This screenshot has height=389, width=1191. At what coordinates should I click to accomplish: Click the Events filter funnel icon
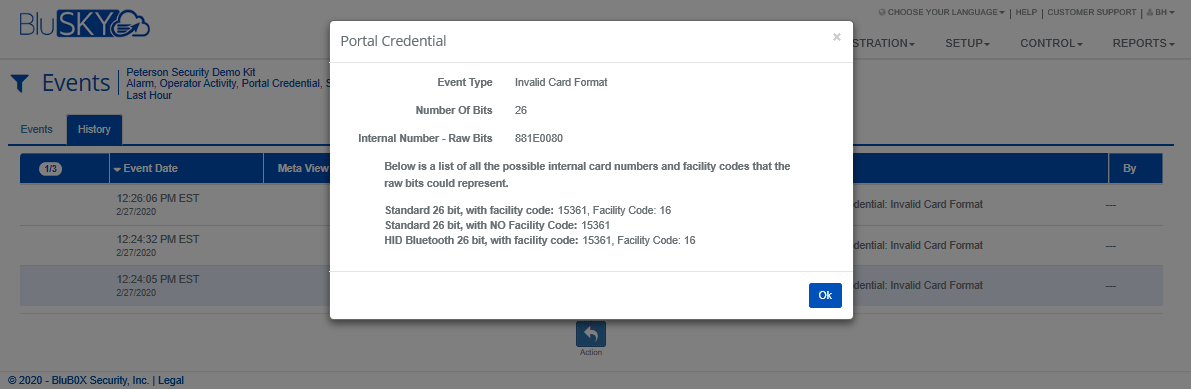pos(20,83)
